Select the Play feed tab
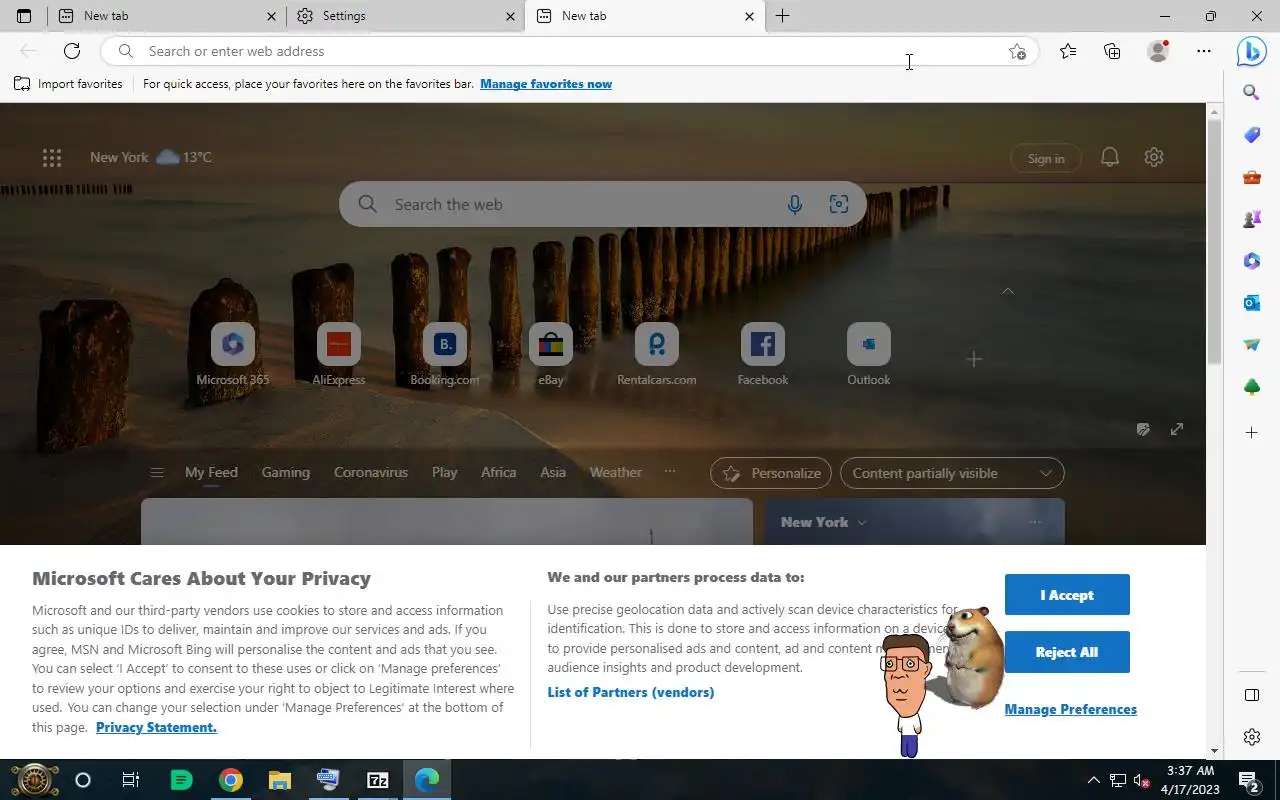 point(444,472)
